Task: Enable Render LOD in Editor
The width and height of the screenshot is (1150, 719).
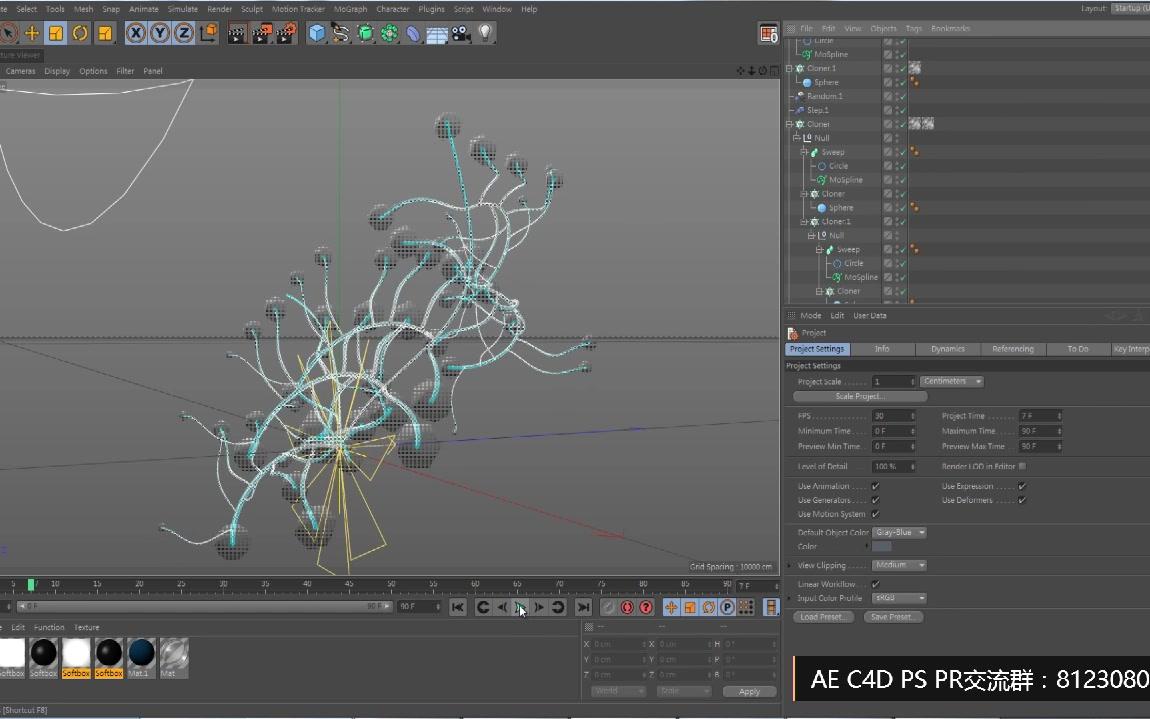Action: coord(1022,466)
